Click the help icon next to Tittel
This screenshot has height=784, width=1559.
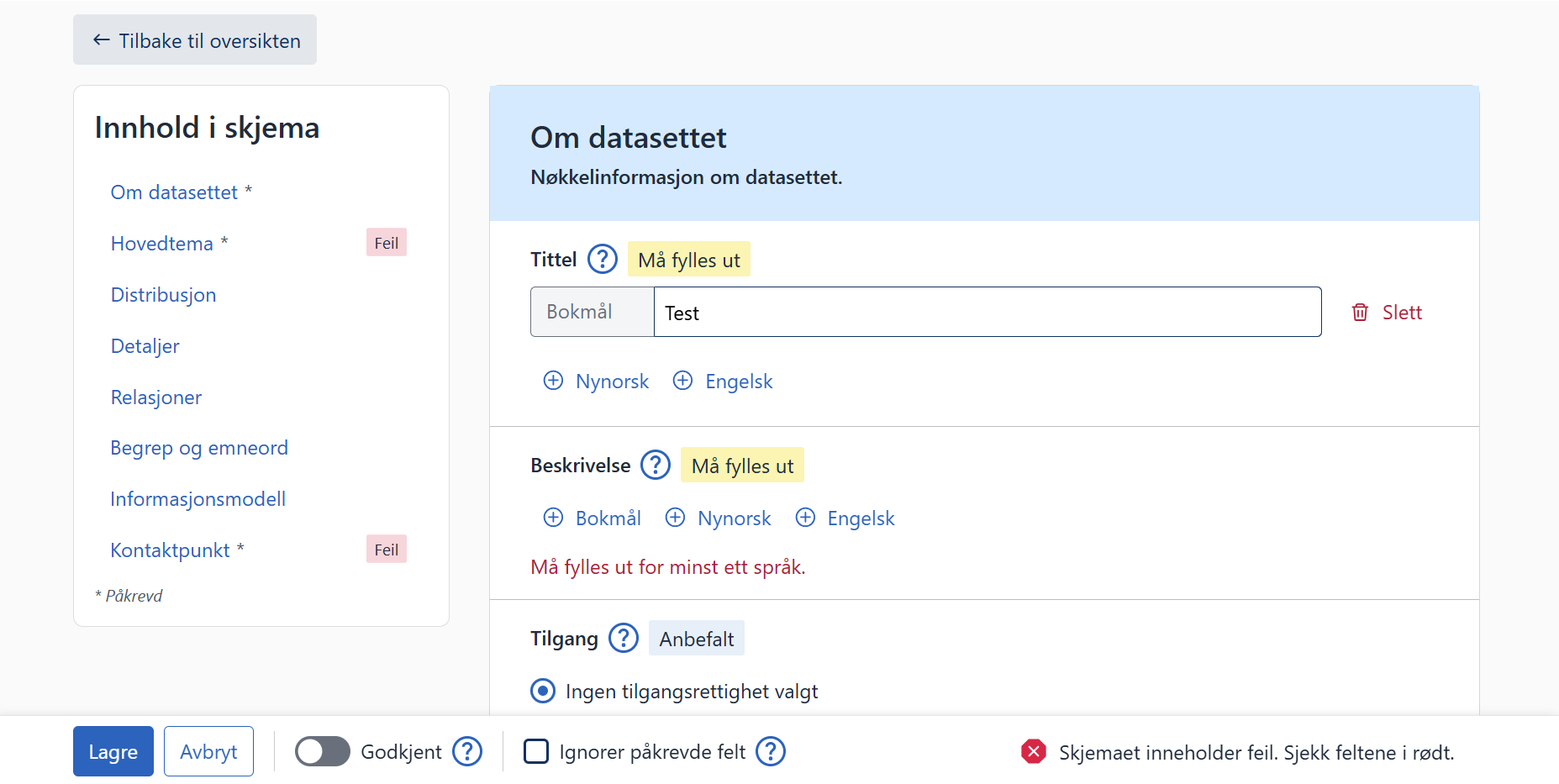[x=602, y=259]
